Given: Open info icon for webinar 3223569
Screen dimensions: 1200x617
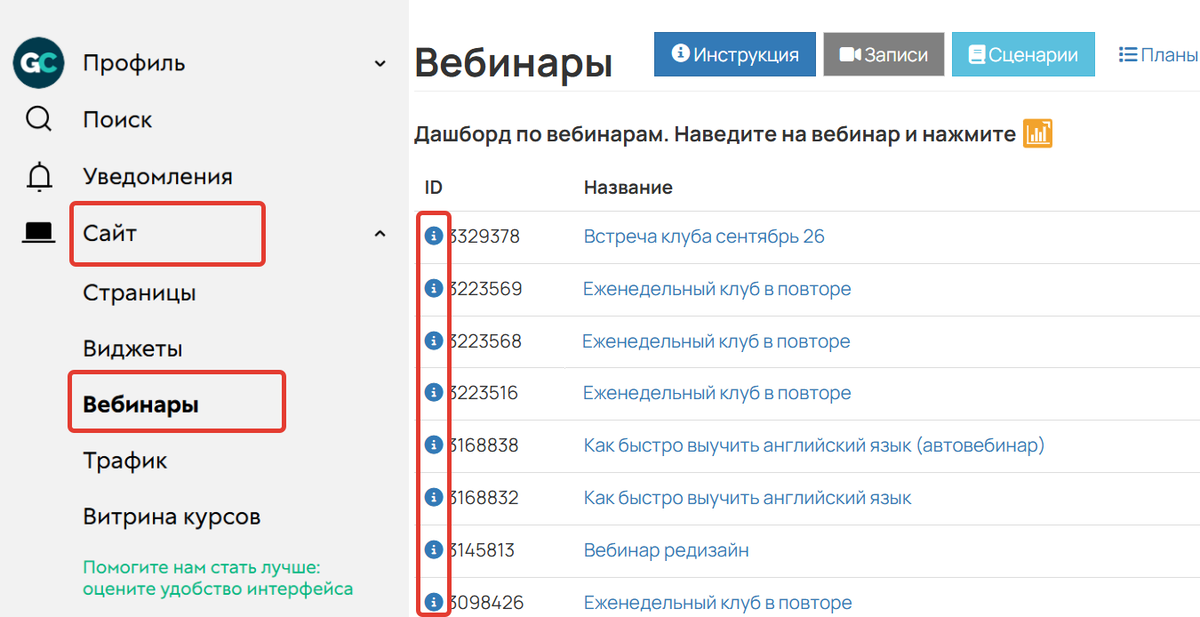Looking at the screenshot, I should tap(433, 288).
